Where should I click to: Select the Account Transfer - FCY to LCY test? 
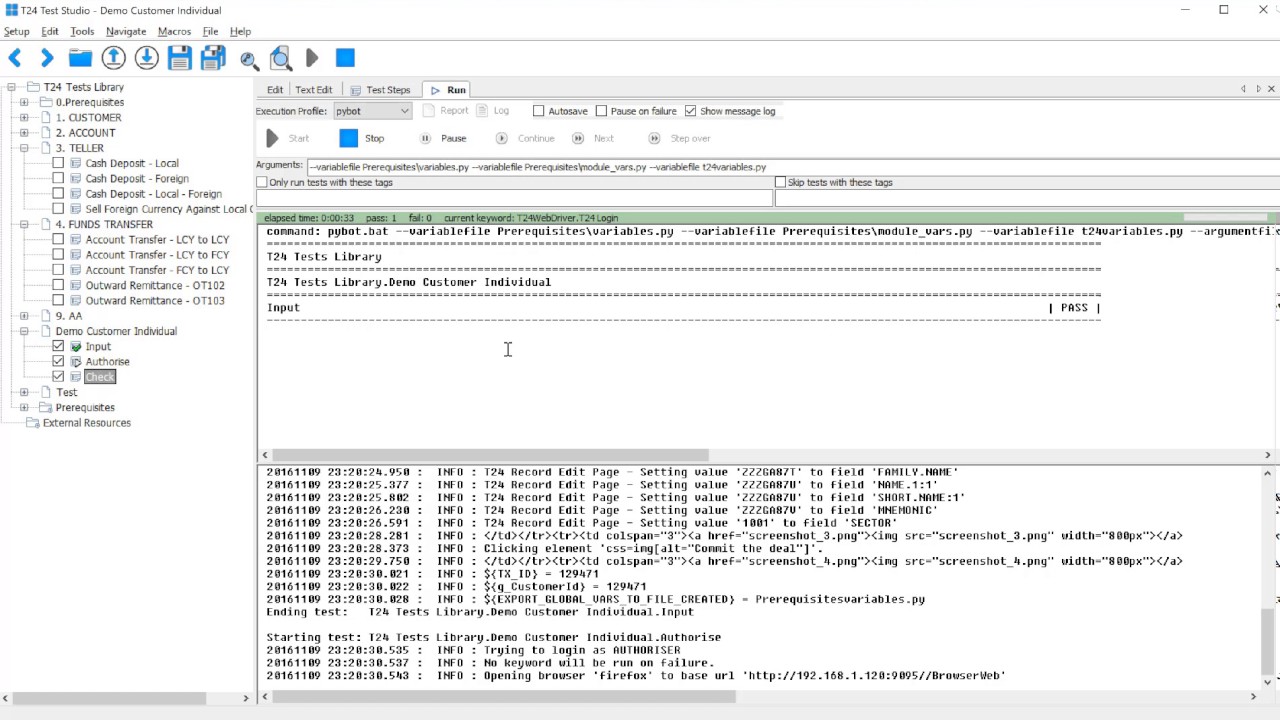[x=157, y=270]
